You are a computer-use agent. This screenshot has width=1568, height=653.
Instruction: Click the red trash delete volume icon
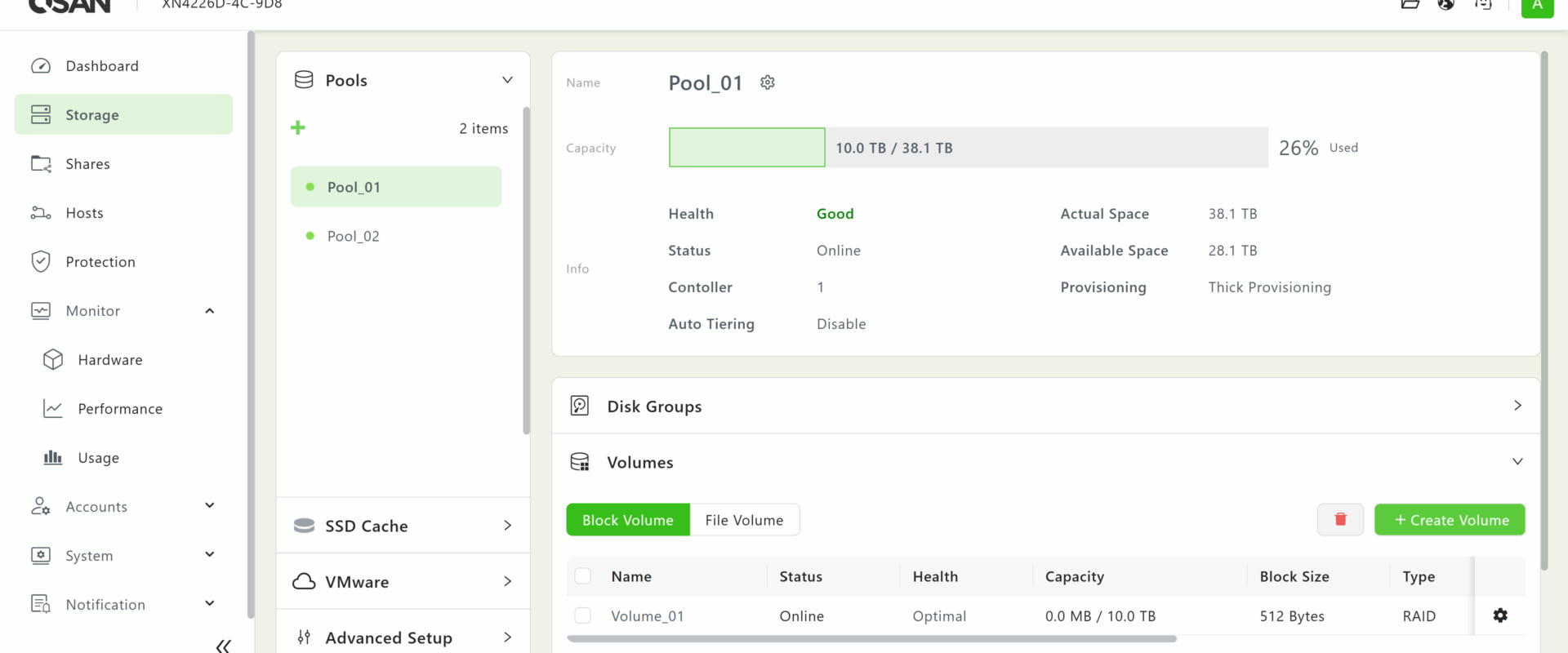(1340, 520)
